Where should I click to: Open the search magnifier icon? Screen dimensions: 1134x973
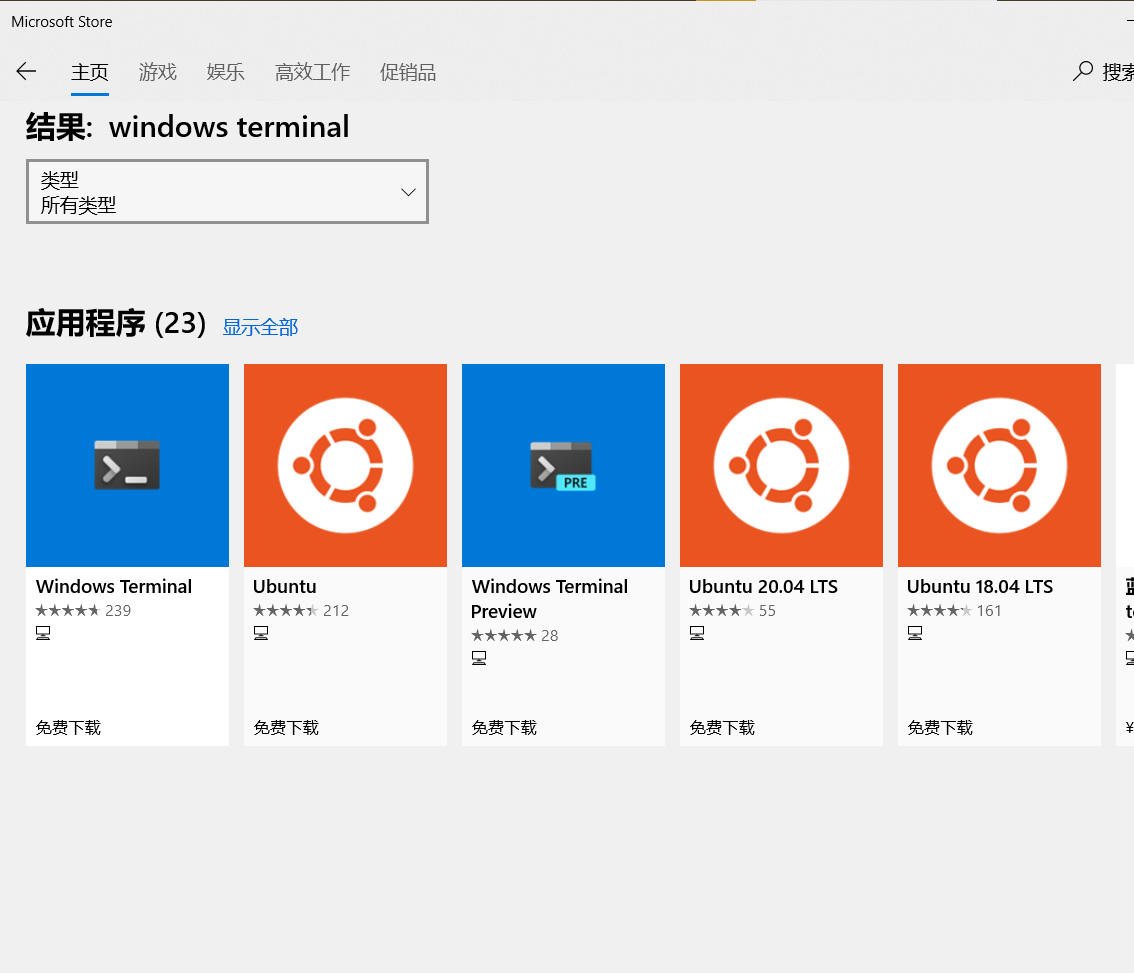[x=1082, y=71]
